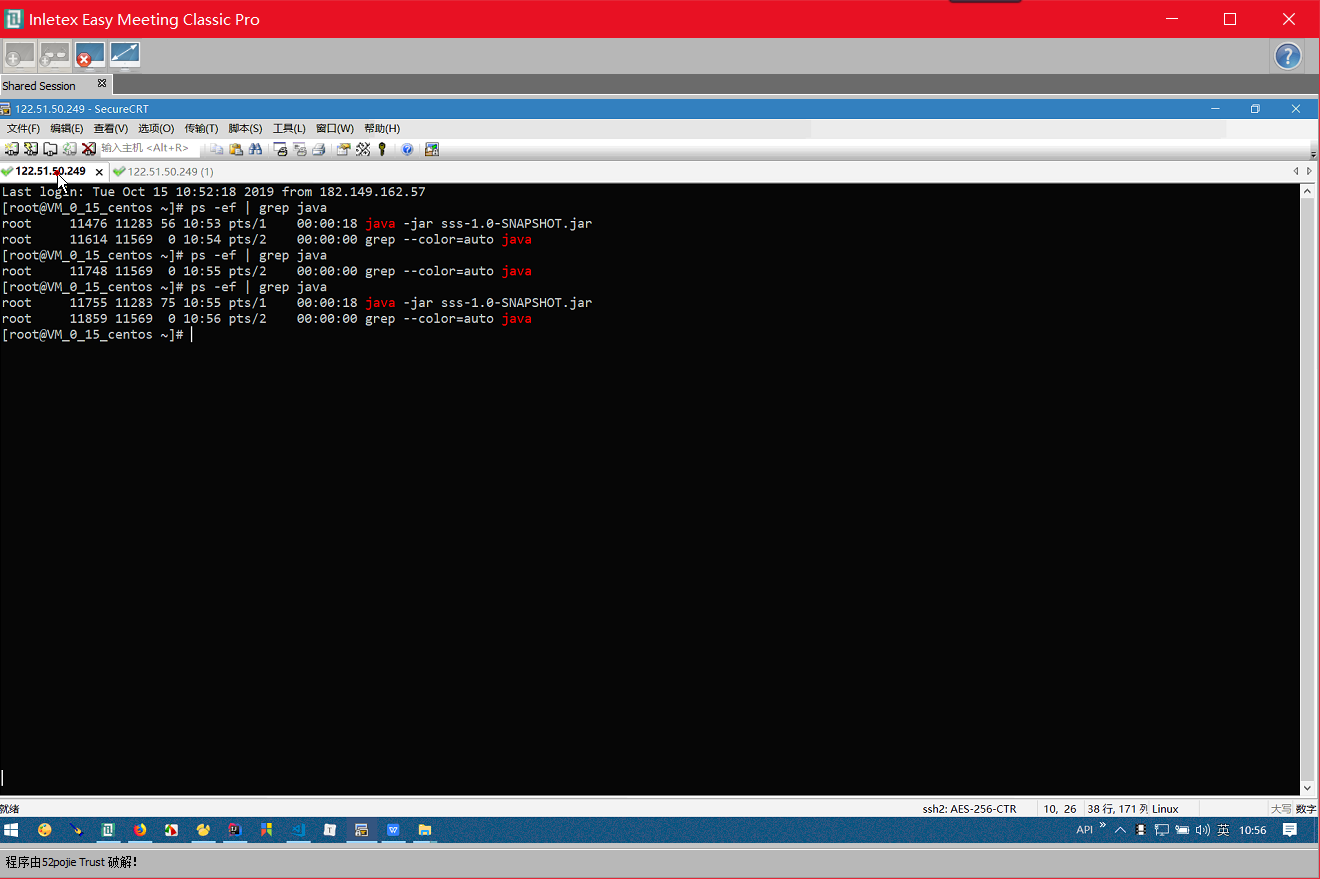Open SecureCRT Global Options tools icon
The image size is (1320, 879).
coord(363,149)
